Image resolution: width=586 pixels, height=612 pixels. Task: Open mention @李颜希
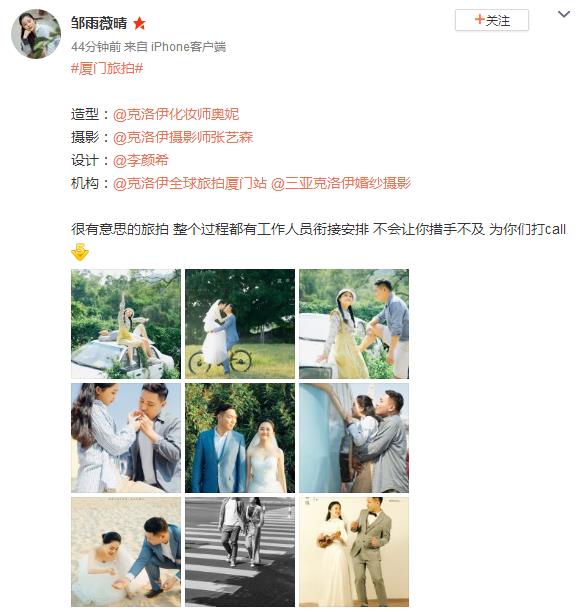tap(141, 160)
